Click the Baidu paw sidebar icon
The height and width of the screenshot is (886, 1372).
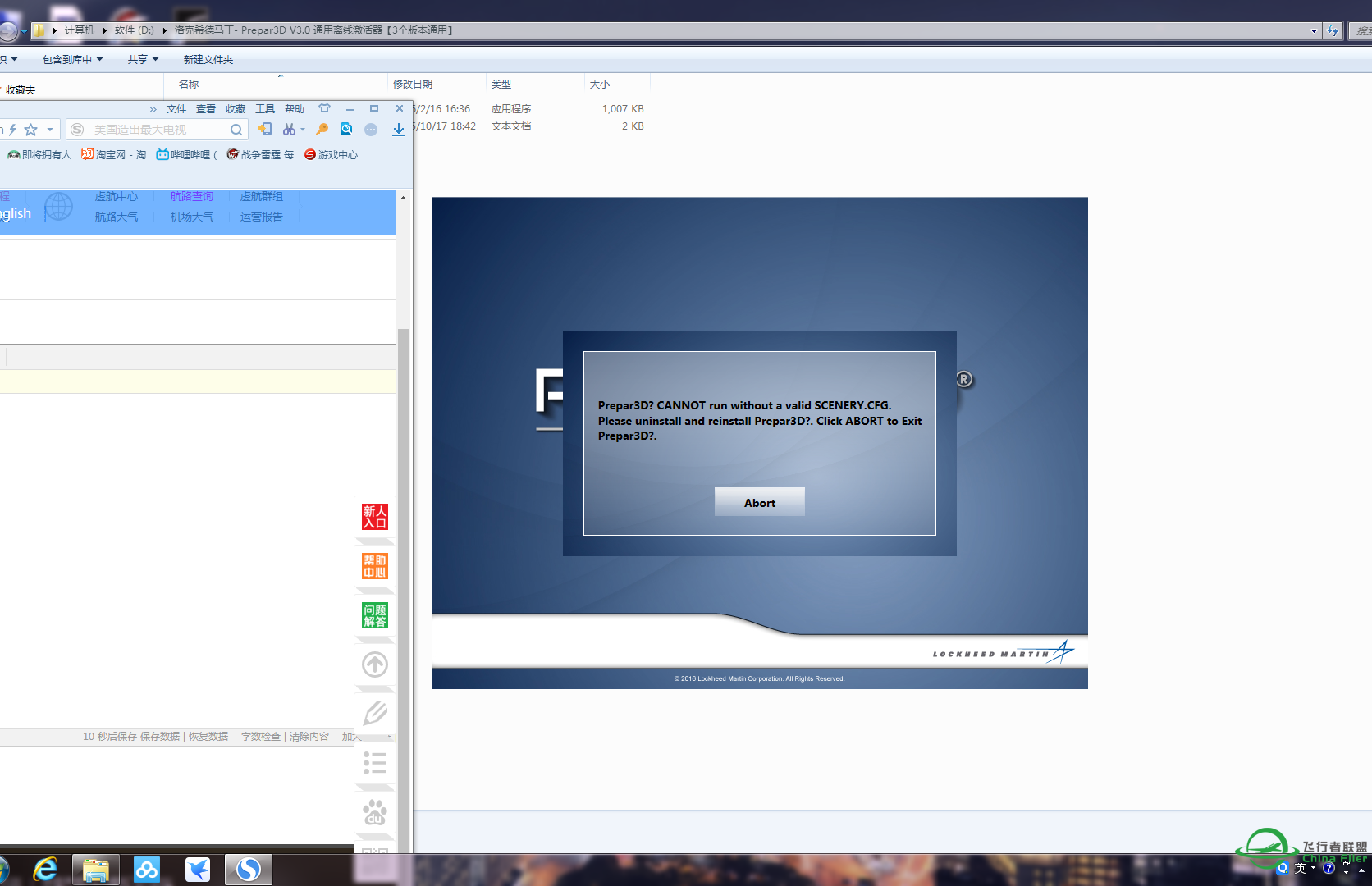(x=375, y=812)
